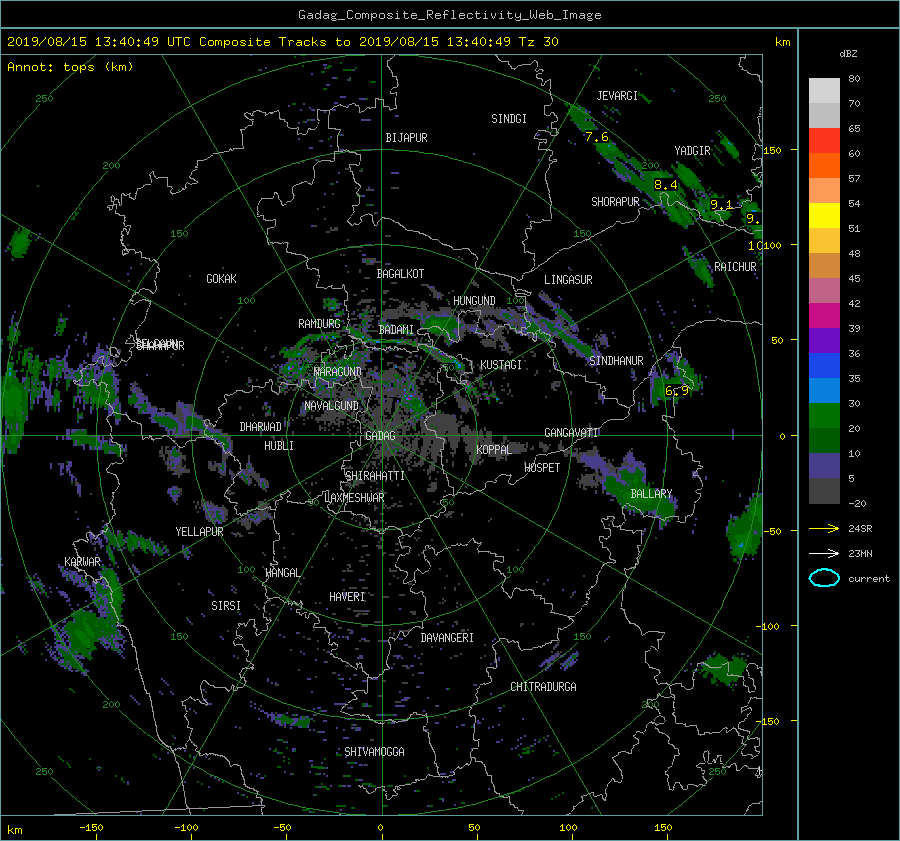This screenshot has height=841, width=900.
Task: Click the SHIVAMOGGA city label
Action: point(374,751)
